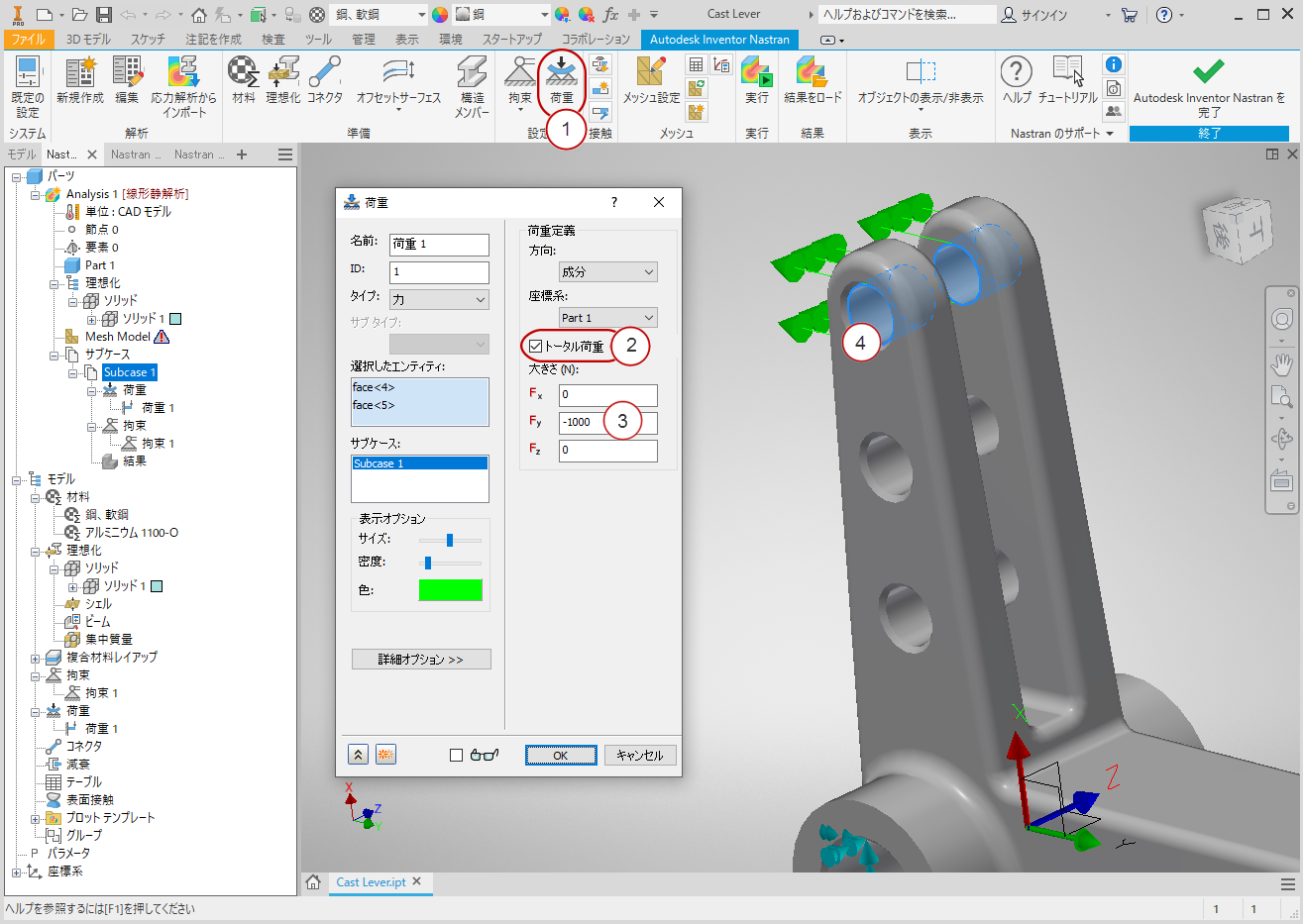Run the analysis with 実行

757,80
